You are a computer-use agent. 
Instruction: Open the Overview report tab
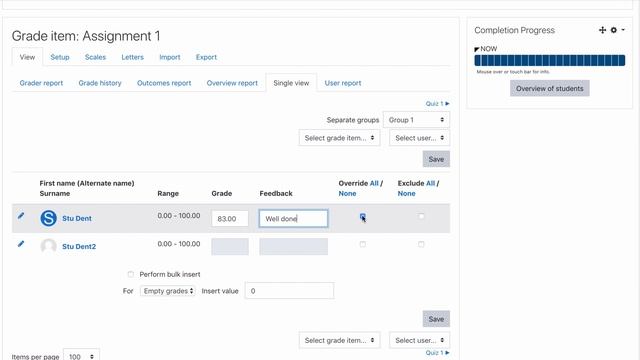[232, 83]
